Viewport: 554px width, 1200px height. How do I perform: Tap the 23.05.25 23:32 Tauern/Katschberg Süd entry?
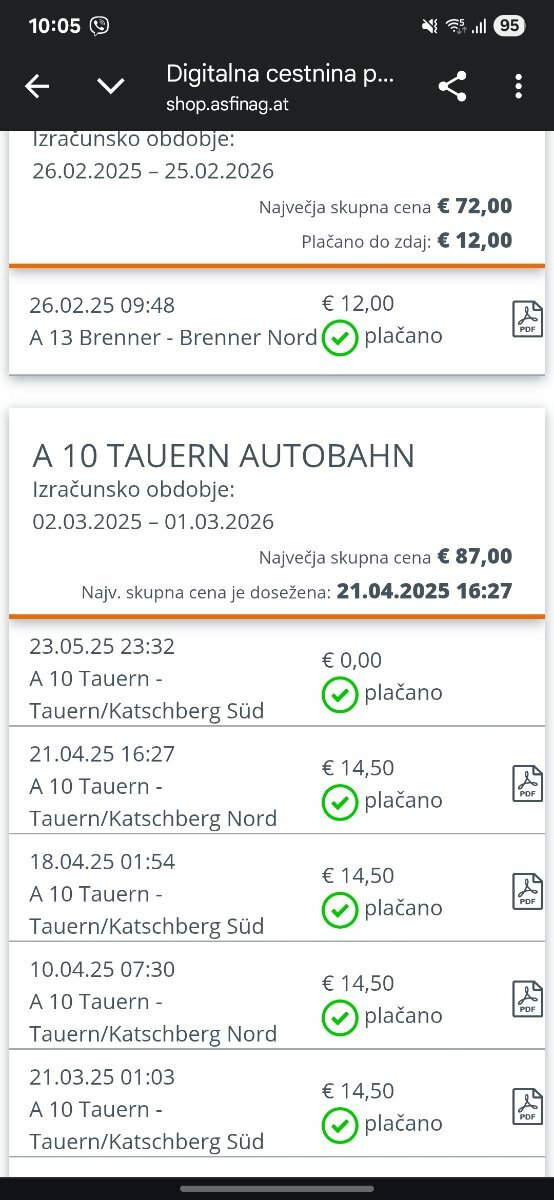pyautogui.click(x=277, y=679)
